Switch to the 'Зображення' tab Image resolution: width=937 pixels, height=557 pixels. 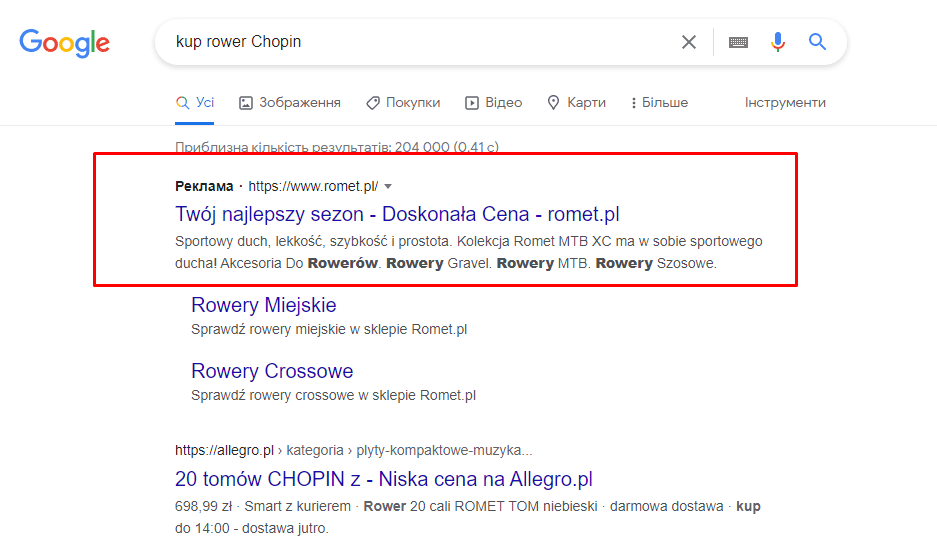point(290,103)
